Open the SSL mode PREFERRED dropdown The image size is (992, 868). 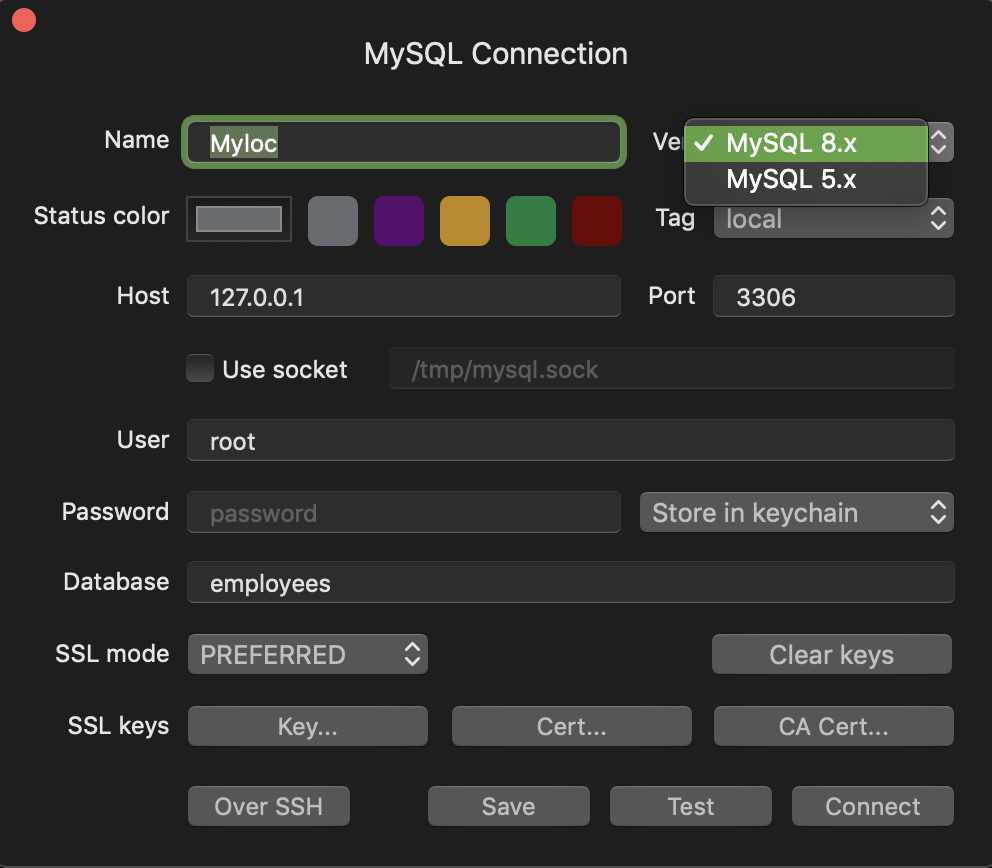[307, 654]
